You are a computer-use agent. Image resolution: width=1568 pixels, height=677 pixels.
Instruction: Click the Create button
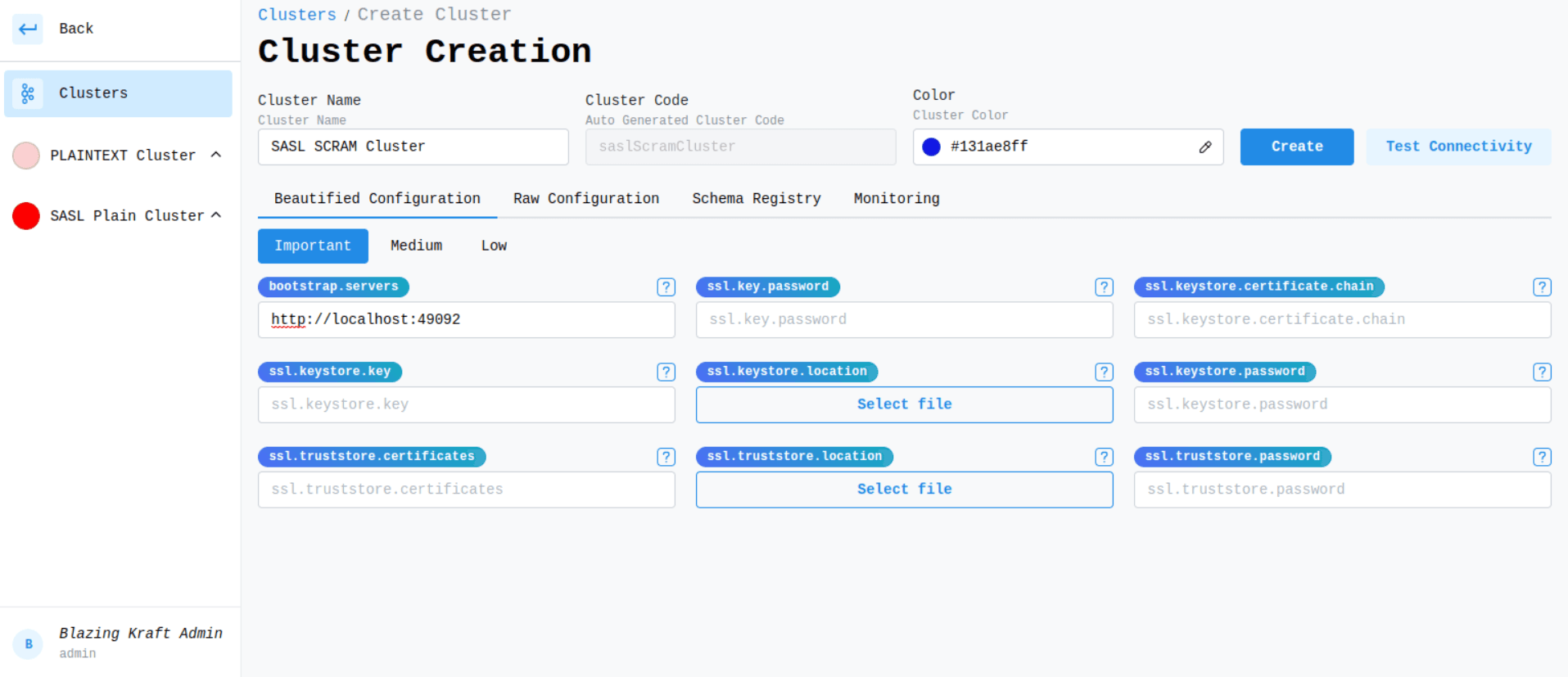click(x=1297, y=147)
